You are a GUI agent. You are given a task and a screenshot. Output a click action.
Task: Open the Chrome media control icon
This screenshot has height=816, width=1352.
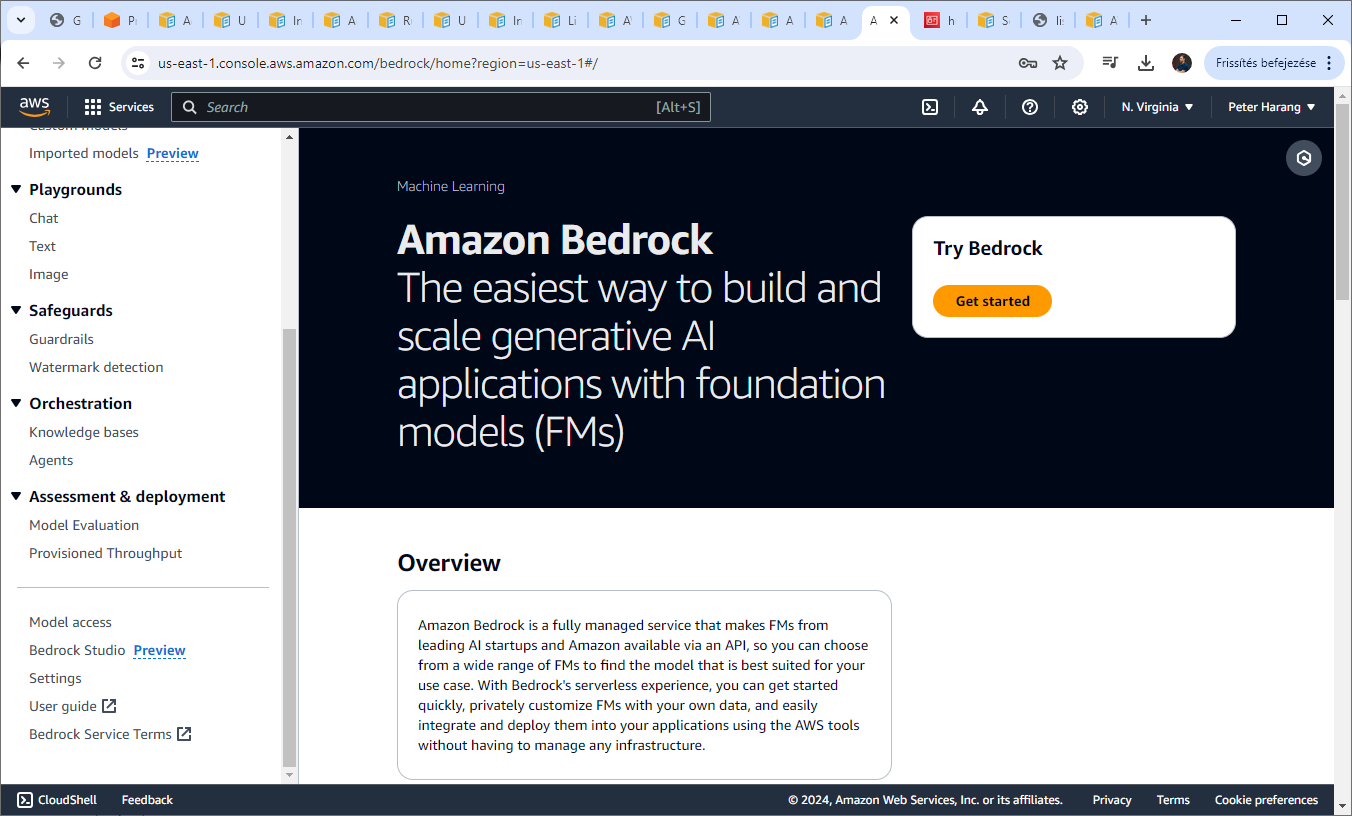[x=1110, y=63]
